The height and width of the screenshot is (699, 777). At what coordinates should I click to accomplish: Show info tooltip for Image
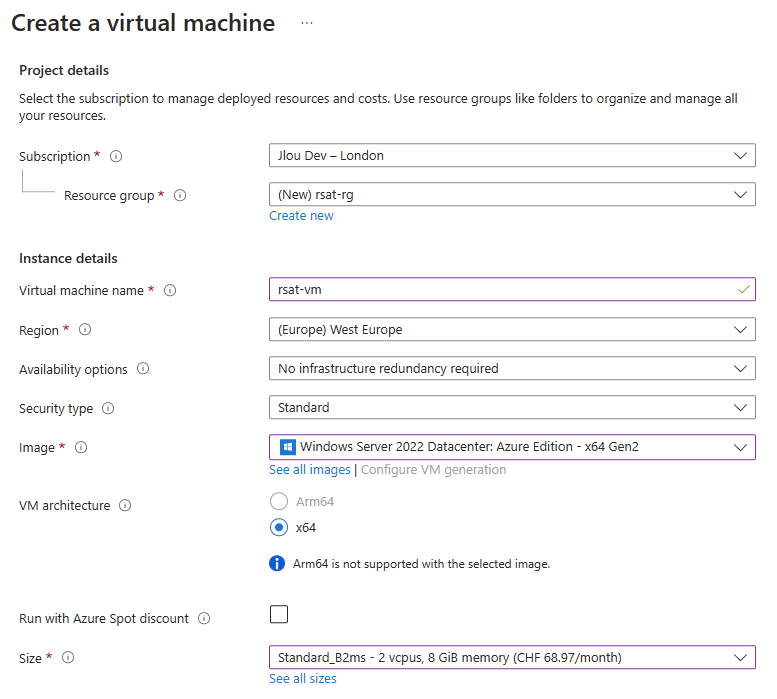point(81,447)
